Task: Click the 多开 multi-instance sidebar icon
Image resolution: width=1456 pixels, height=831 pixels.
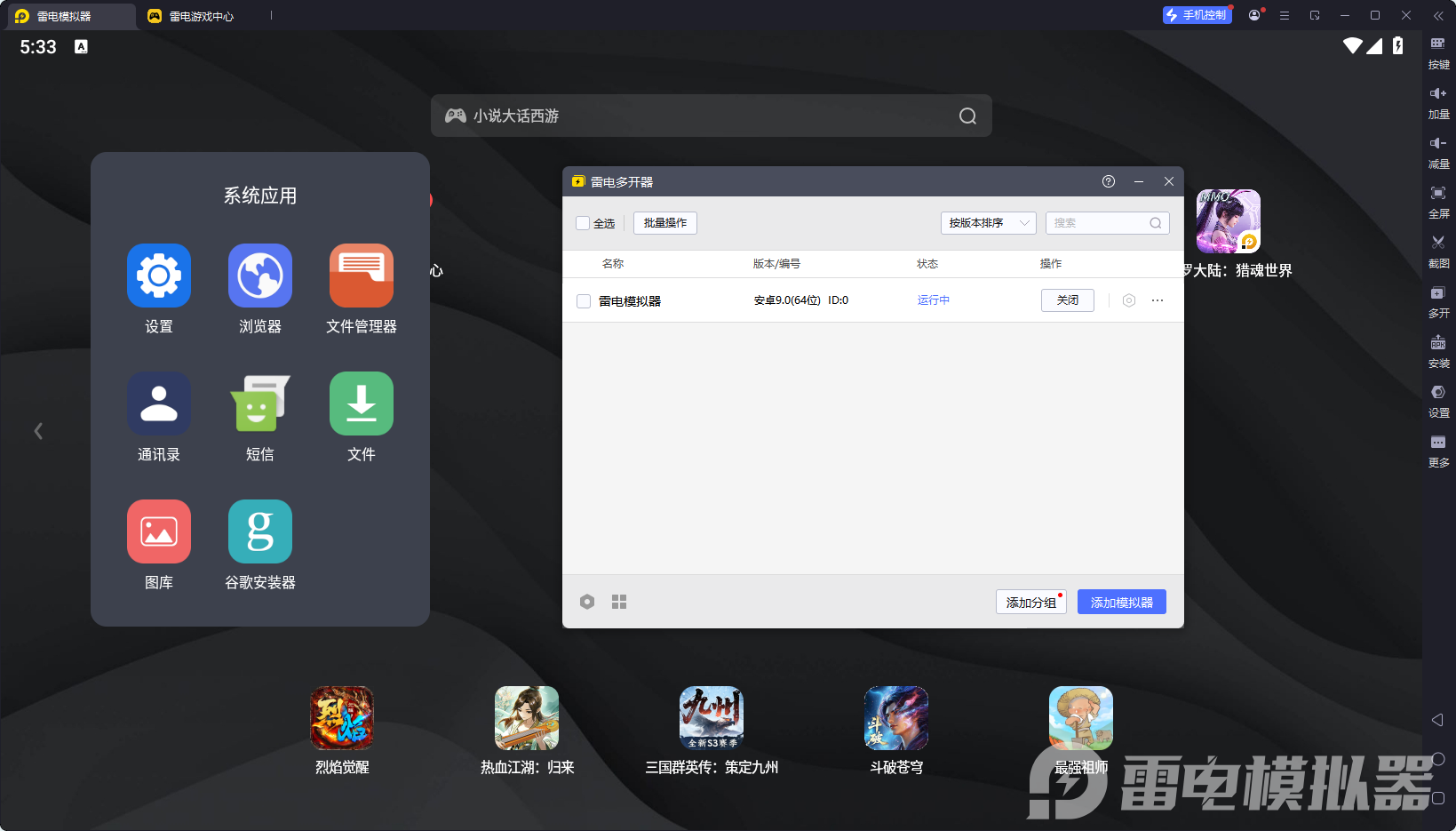Action: click(x=1437, y=293)
